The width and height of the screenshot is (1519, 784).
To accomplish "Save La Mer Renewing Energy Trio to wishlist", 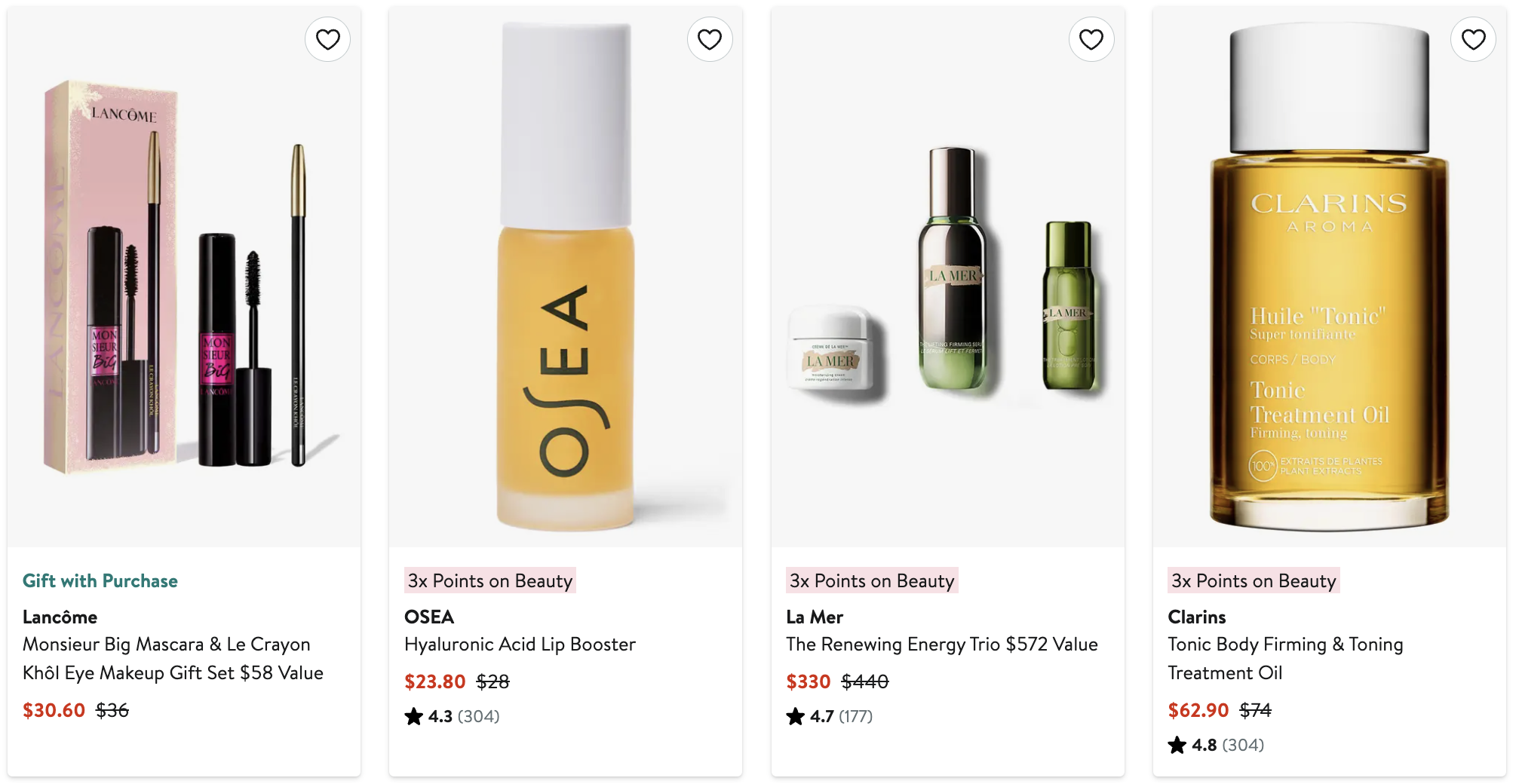I will pyautogui.click(x=1091, y=39).
